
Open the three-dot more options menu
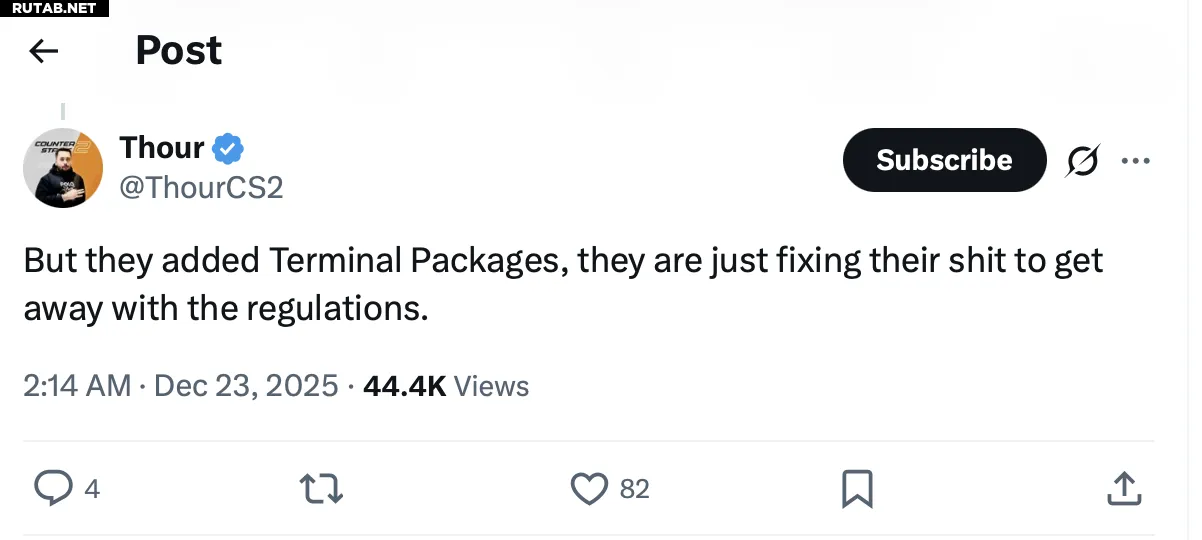(1135, 160)
